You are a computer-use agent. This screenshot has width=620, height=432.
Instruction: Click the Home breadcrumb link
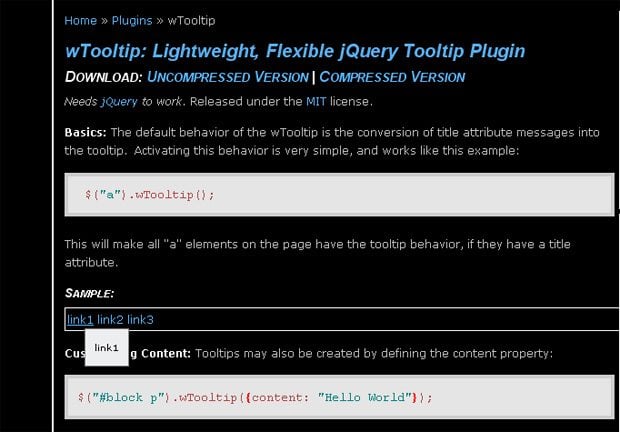80,20
